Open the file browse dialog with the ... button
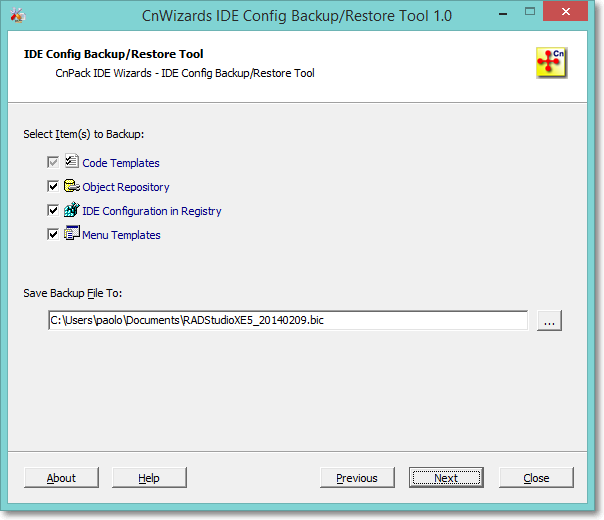This screenshot has width=604, height=520. 549,320
